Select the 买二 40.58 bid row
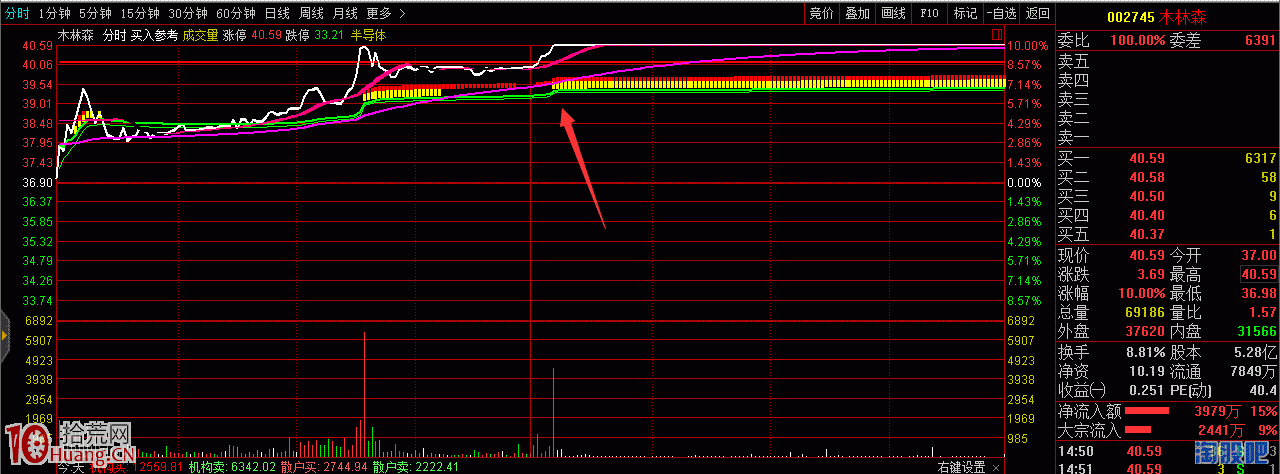This screenshot has width=1280, height=474. [x=1168, y=177]
